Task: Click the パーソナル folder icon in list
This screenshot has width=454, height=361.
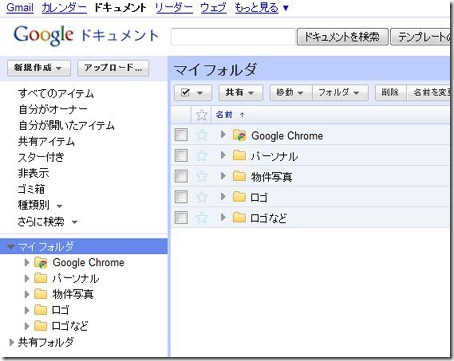Action: [x=239, y=155]
